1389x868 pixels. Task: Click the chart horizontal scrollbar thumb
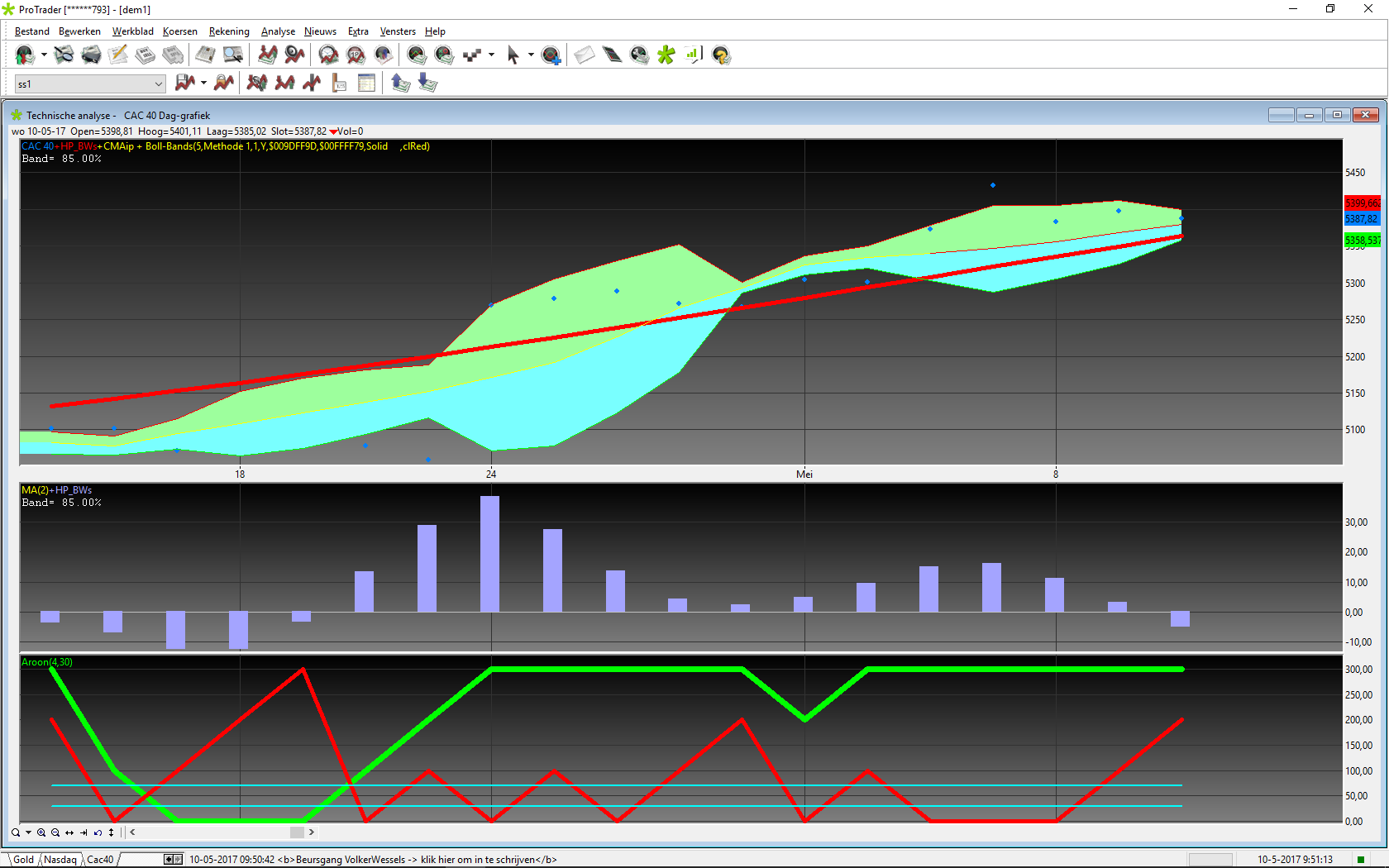[297, 832]
